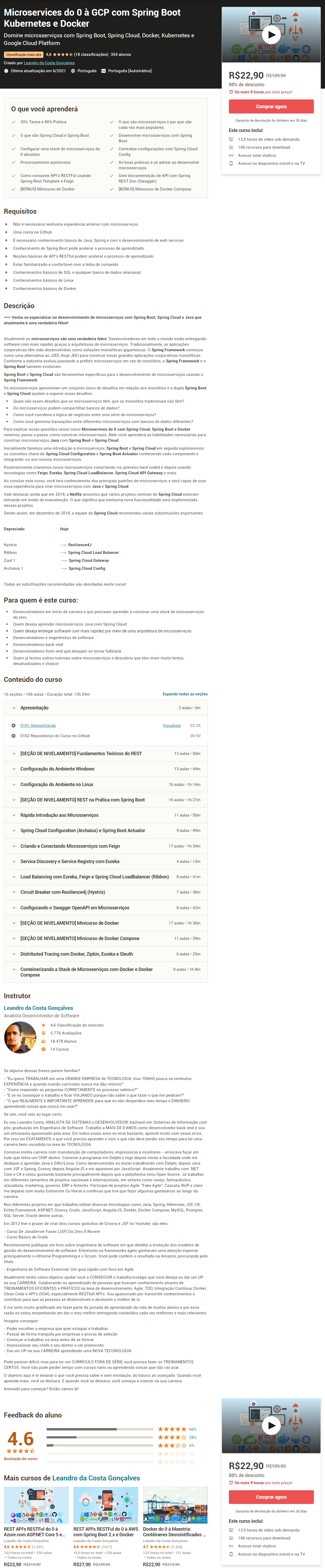Open instructor link in Mais cursos de heading
Viewport: 325px width, 1568px height.
(x=96, y=1477)
